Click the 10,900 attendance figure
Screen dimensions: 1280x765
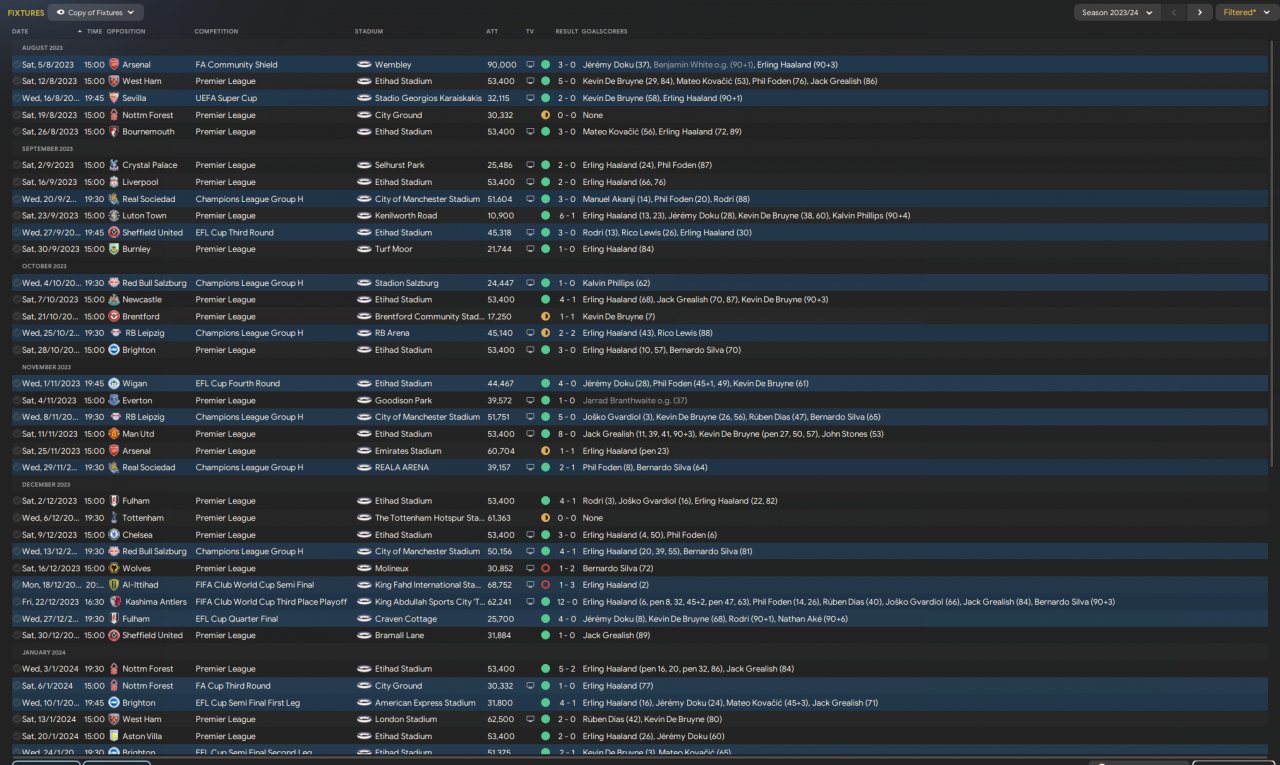[500, 216]
